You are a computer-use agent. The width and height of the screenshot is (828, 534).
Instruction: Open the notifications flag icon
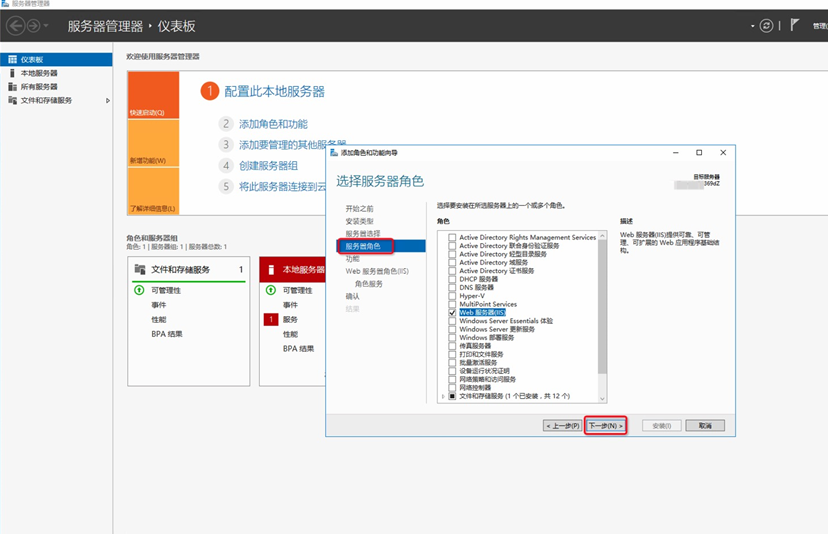[x=795, y=25]
